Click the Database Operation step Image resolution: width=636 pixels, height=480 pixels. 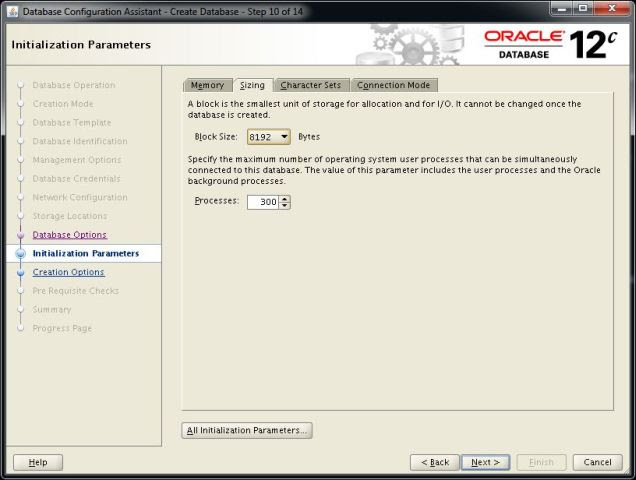74,85
